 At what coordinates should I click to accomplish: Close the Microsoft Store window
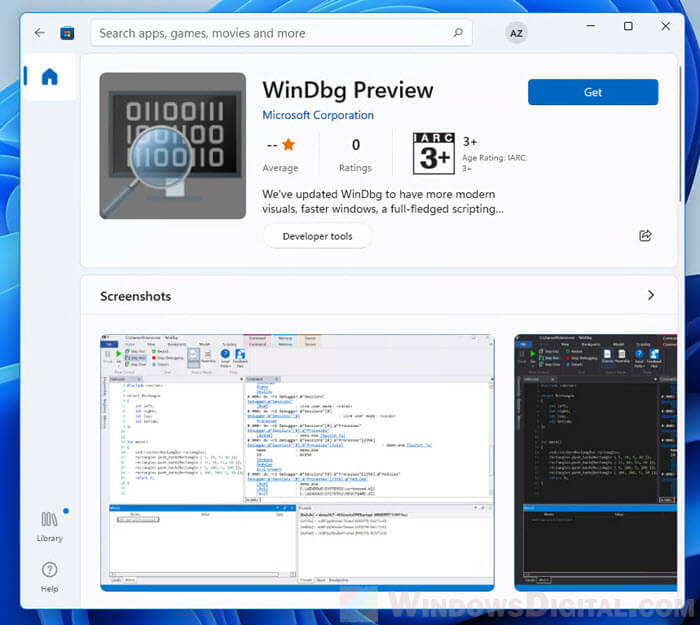click(666, 26)
